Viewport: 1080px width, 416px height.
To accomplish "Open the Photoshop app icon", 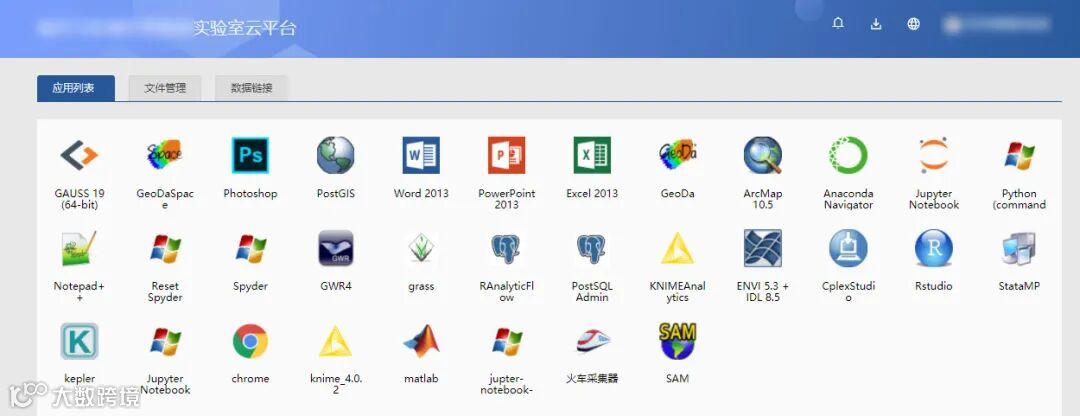I will pyautogui.click(x=250, y=155).
